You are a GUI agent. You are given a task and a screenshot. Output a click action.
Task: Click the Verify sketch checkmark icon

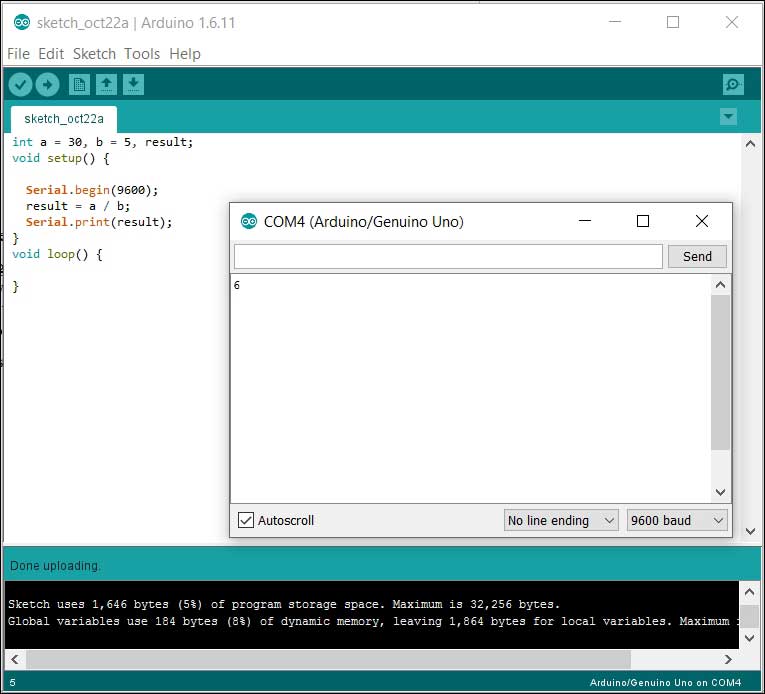click(x=20, y=85)
